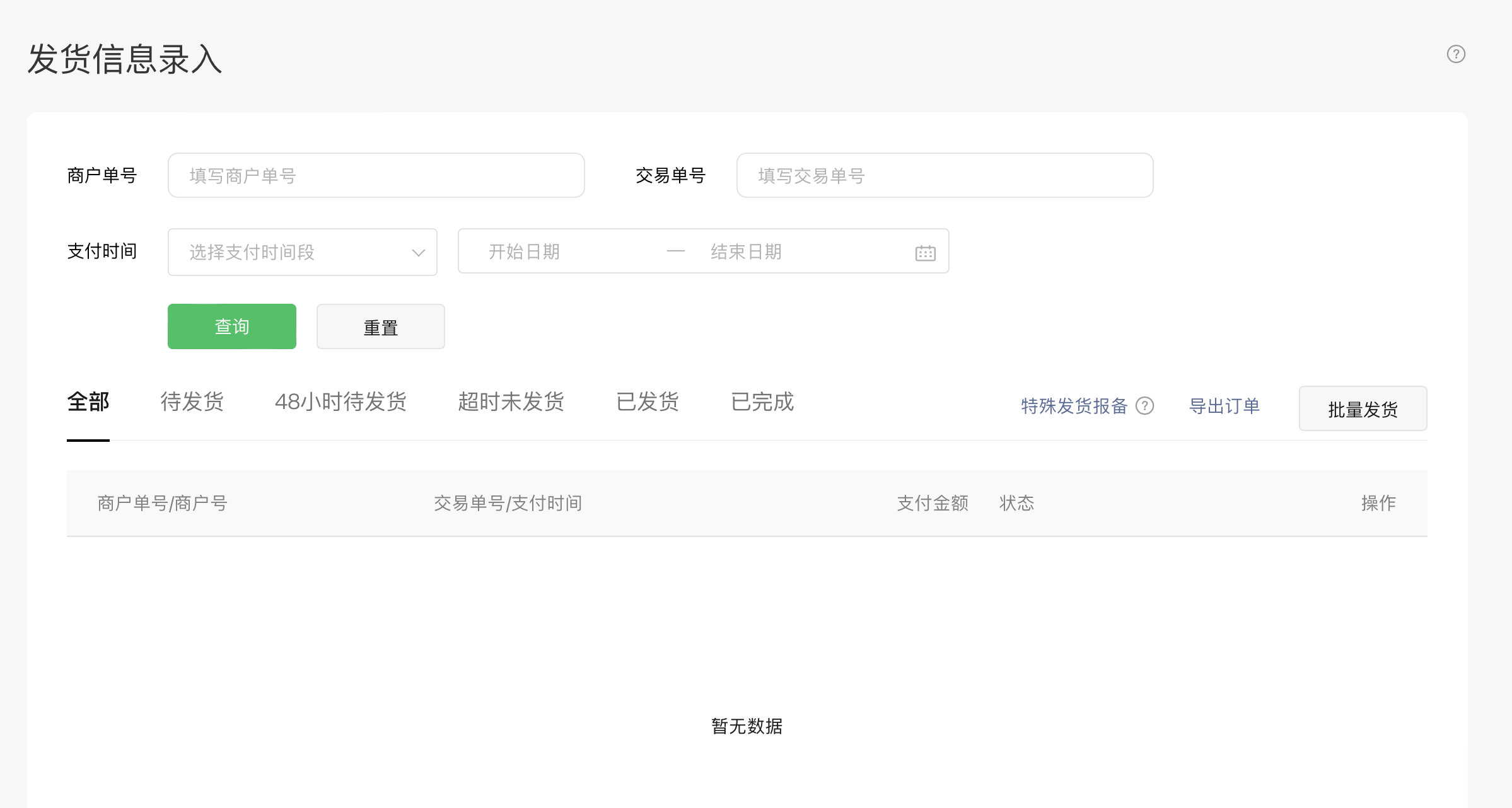Click the 导出订单 link
The height and width of the screenshot is (808, 1512).
click(x=1224, y=406)
